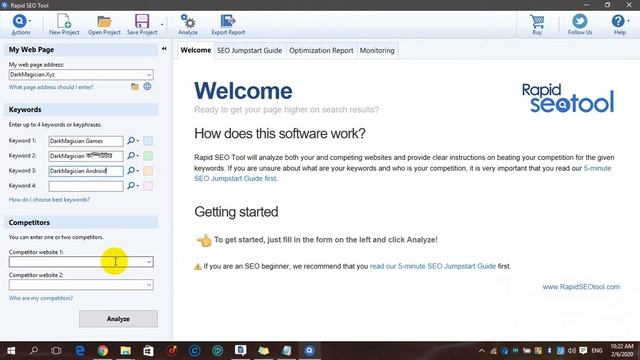Viewport: 640px width, 360px height.
Task: Open Task View on the taskbar
Action: click(56, 351)
